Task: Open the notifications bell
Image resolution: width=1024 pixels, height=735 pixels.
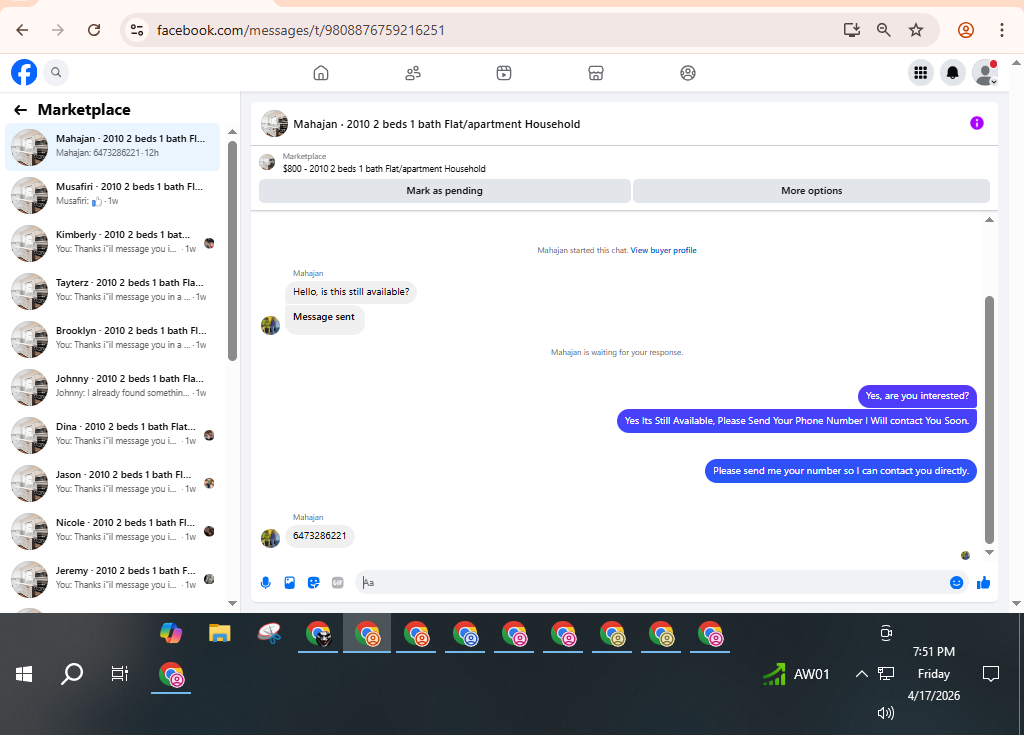Action: point(953,73)
